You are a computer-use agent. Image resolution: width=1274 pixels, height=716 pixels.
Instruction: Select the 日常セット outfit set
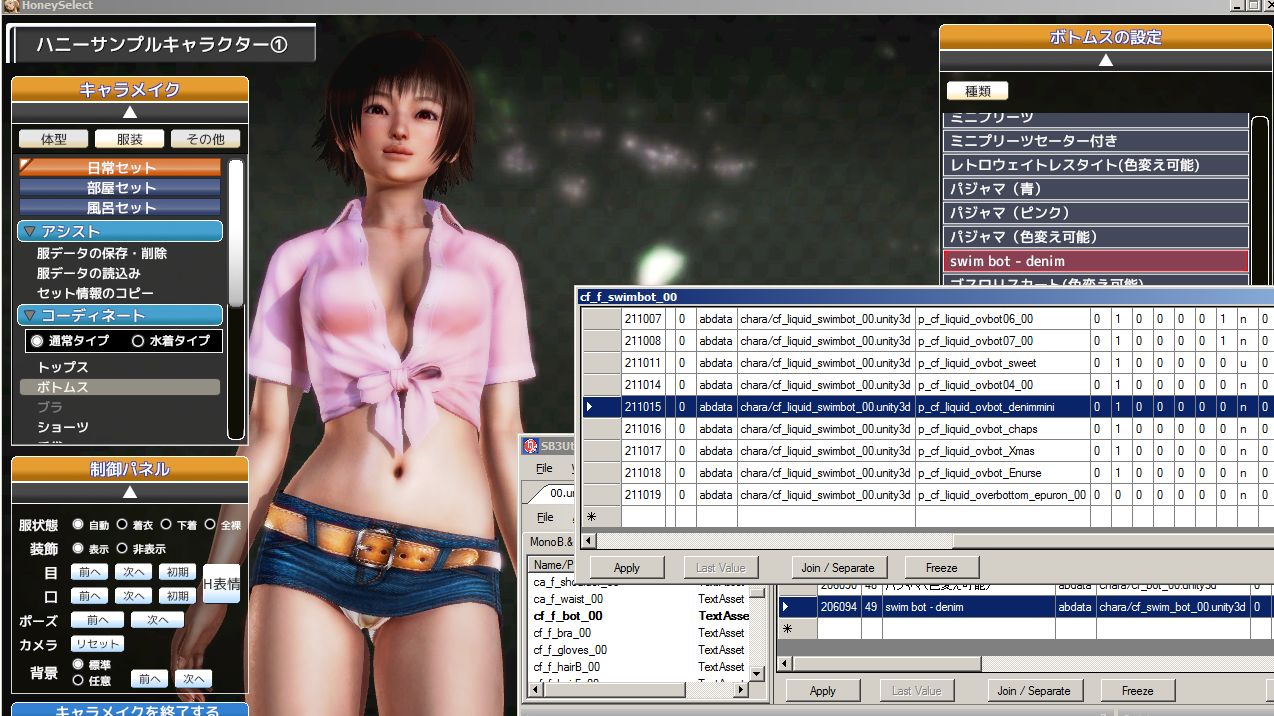(120, 167)
